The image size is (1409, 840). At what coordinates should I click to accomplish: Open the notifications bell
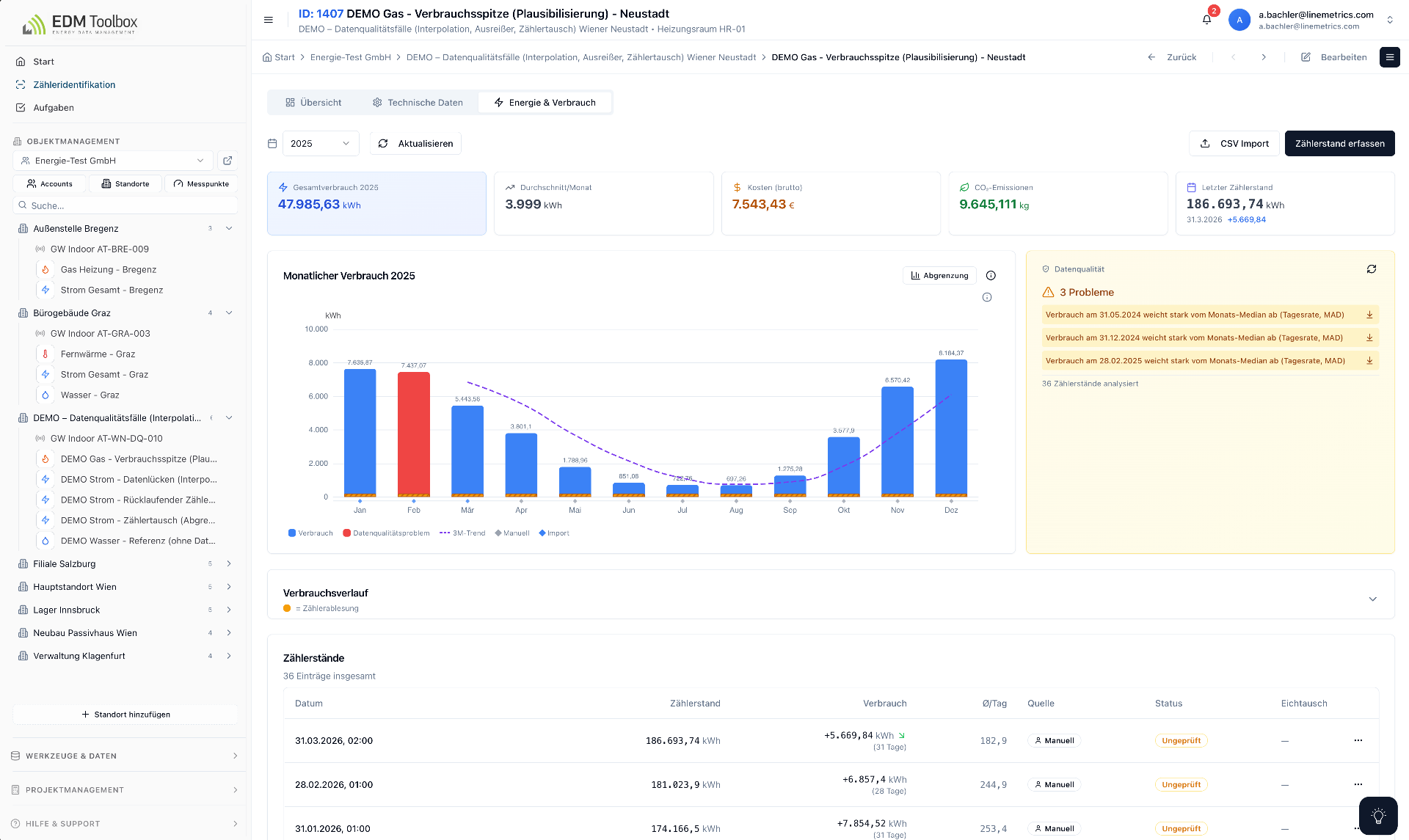(1207, 20)
